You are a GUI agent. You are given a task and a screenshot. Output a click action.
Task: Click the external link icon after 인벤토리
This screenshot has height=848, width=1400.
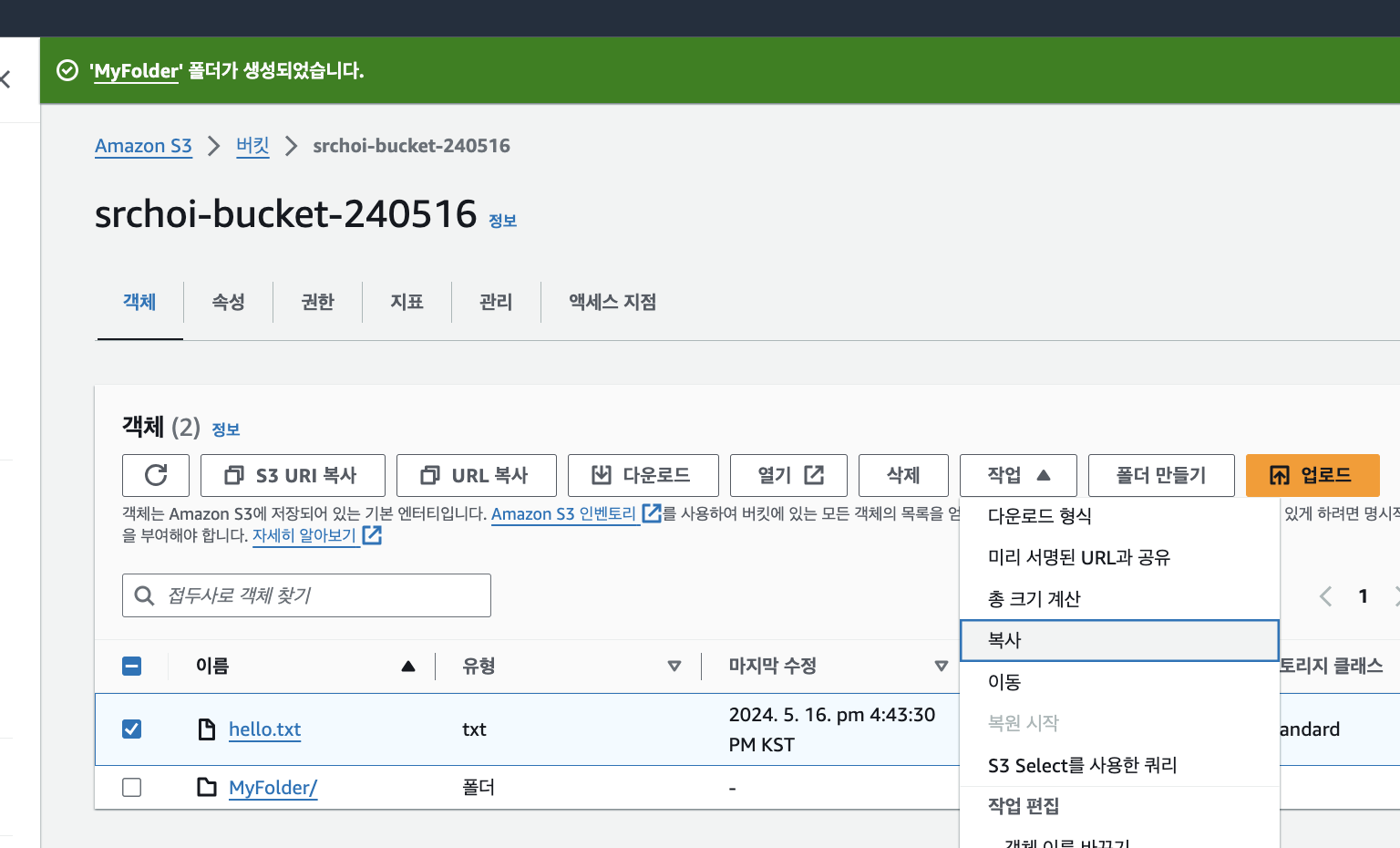652,513
